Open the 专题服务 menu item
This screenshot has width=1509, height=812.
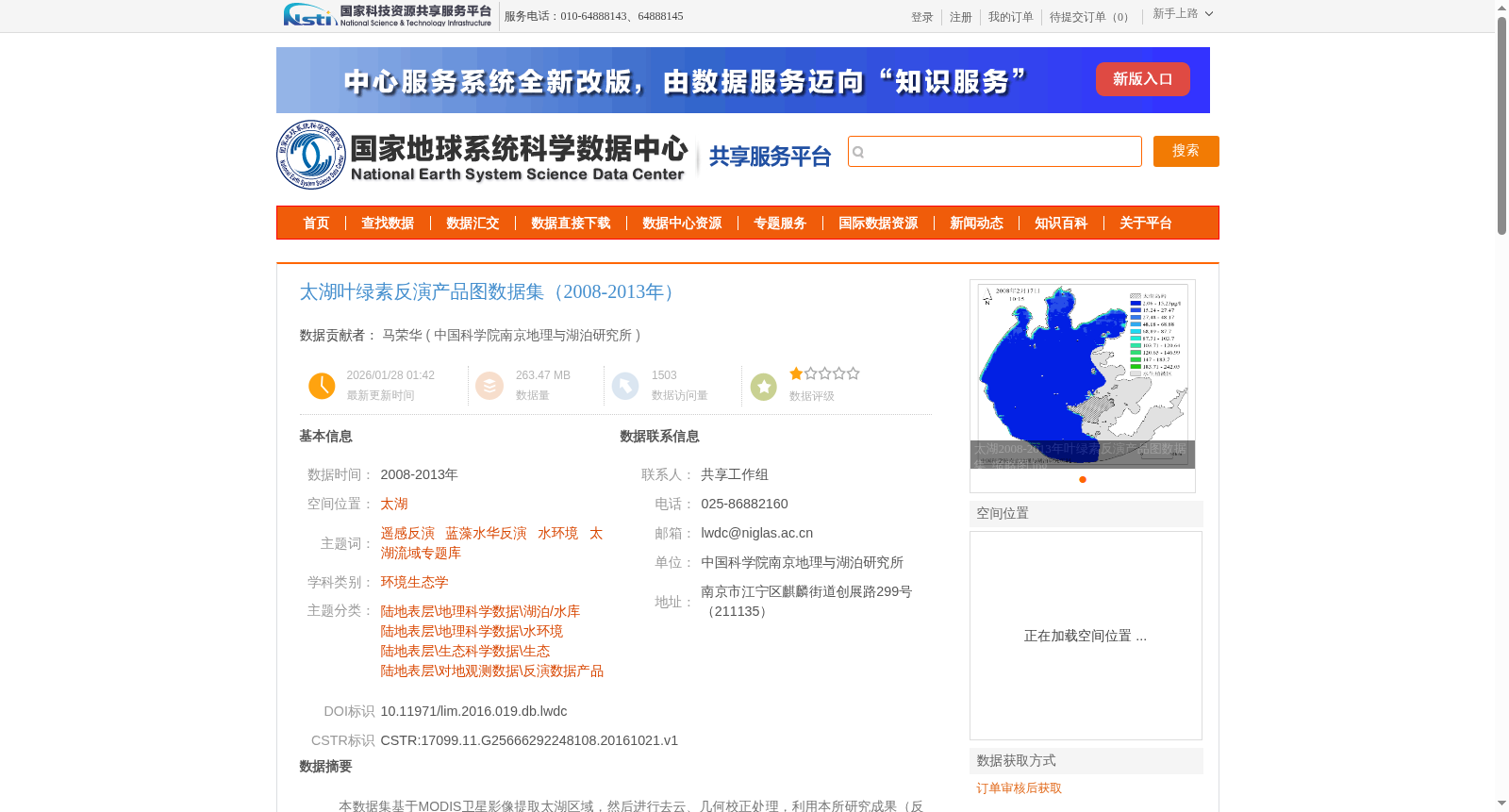click(x=780, y=224)
